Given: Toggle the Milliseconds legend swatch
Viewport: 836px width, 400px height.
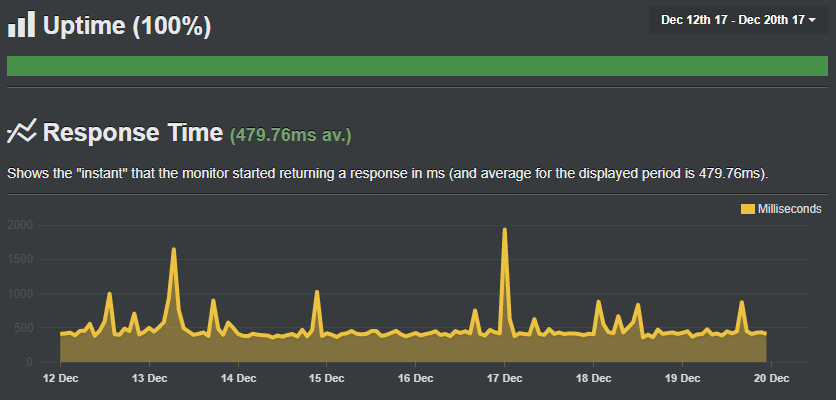Looking at the screenshot, I should click(x=748, y=209).
